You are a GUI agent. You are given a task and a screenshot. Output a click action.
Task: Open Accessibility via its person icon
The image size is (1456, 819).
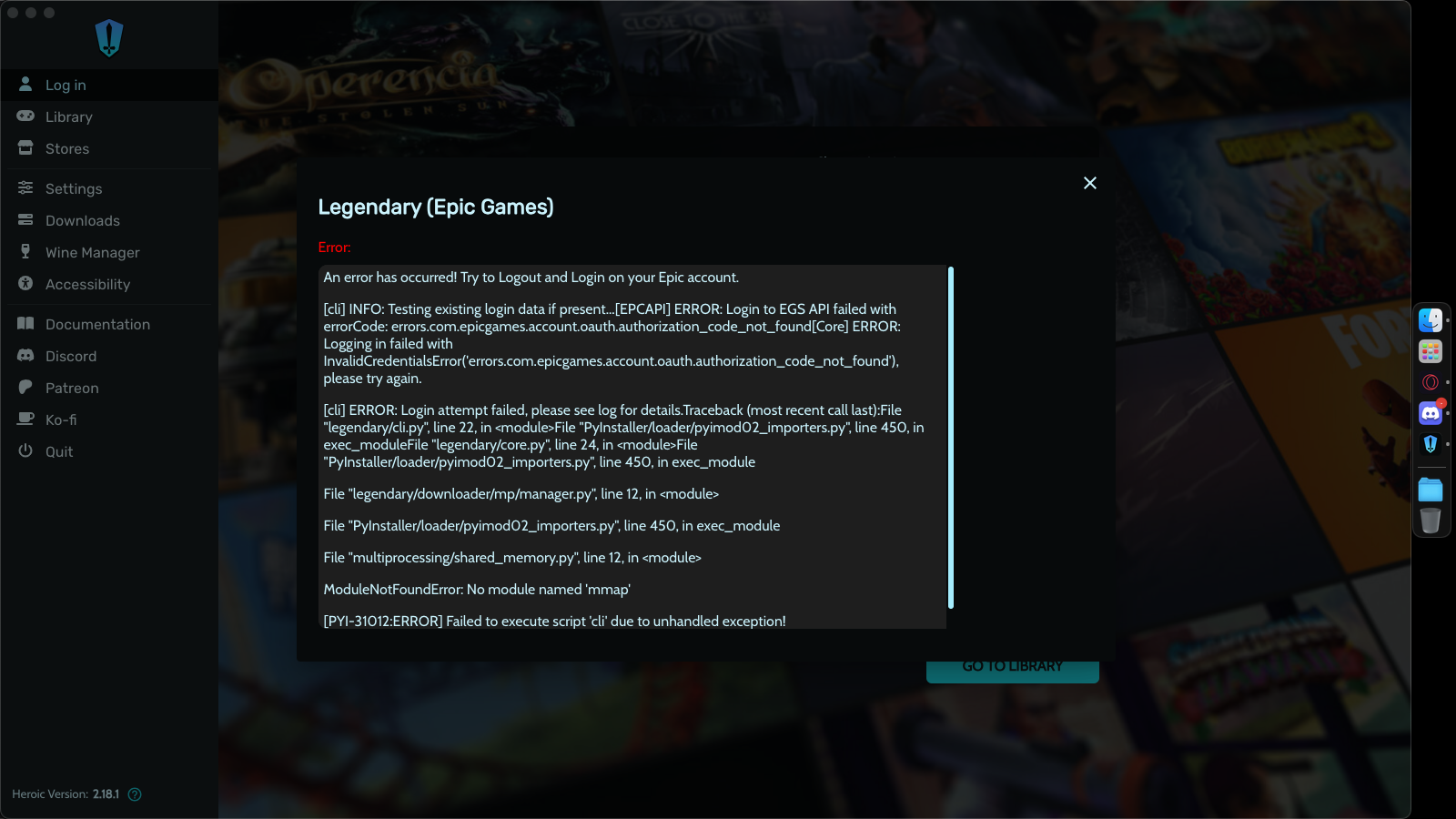click(25, 284)
